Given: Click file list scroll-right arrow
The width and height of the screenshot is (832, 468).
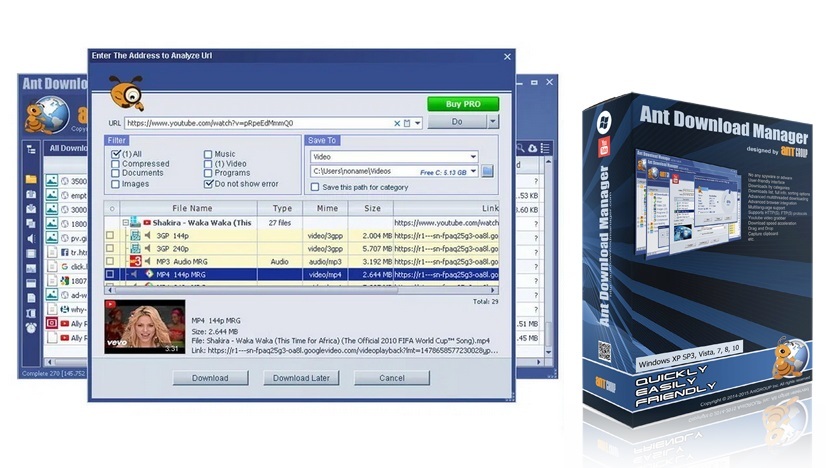Looking at the screenshot, I should pos(493,290).
